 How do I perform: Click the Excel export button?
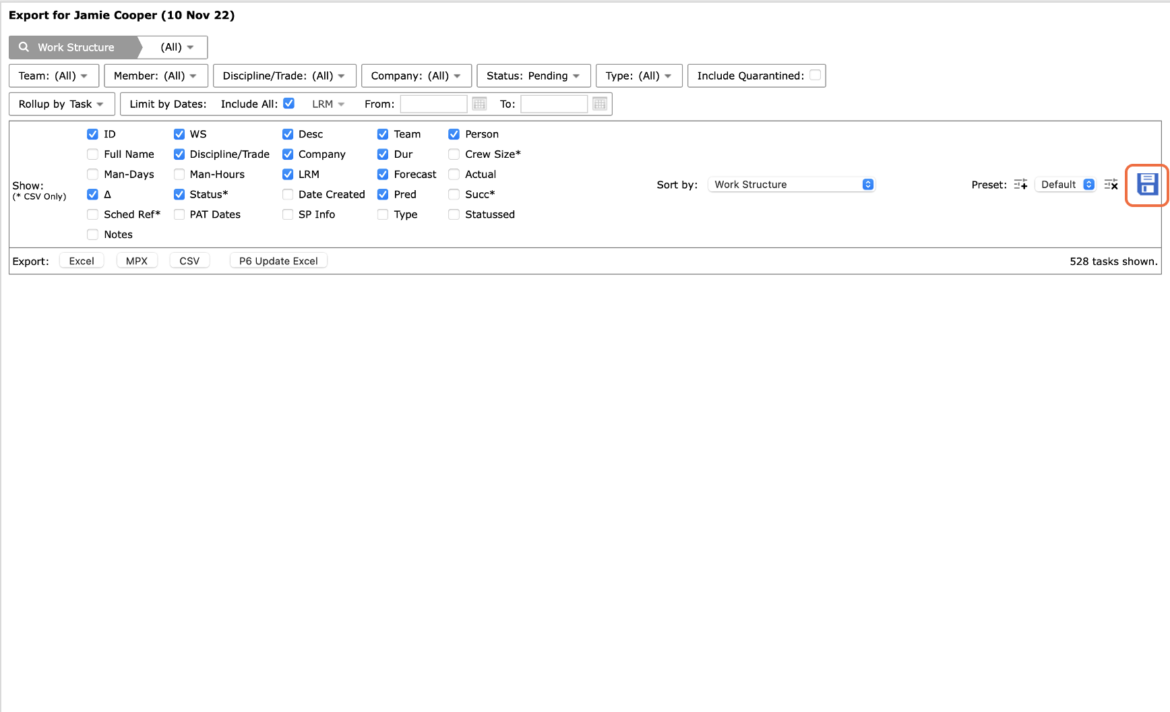(x=81, y=261)
